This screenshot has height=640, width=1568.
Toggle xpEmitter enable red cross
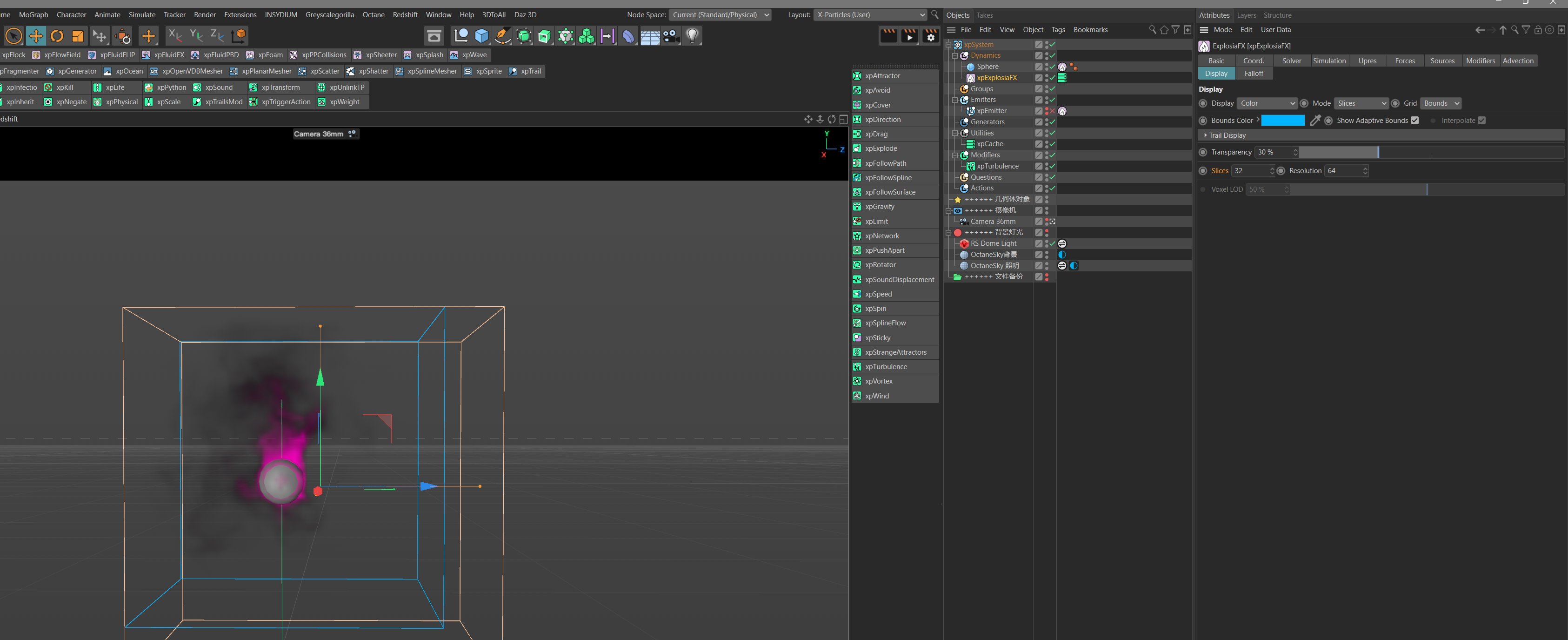point(1053,111)
